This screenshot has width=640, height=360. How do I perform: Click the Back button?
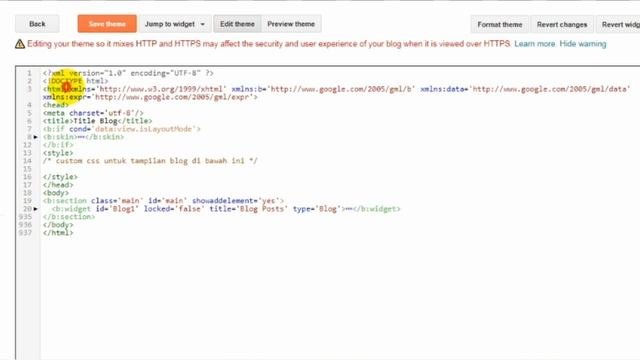pyautogui.click(x=37, y=24)
